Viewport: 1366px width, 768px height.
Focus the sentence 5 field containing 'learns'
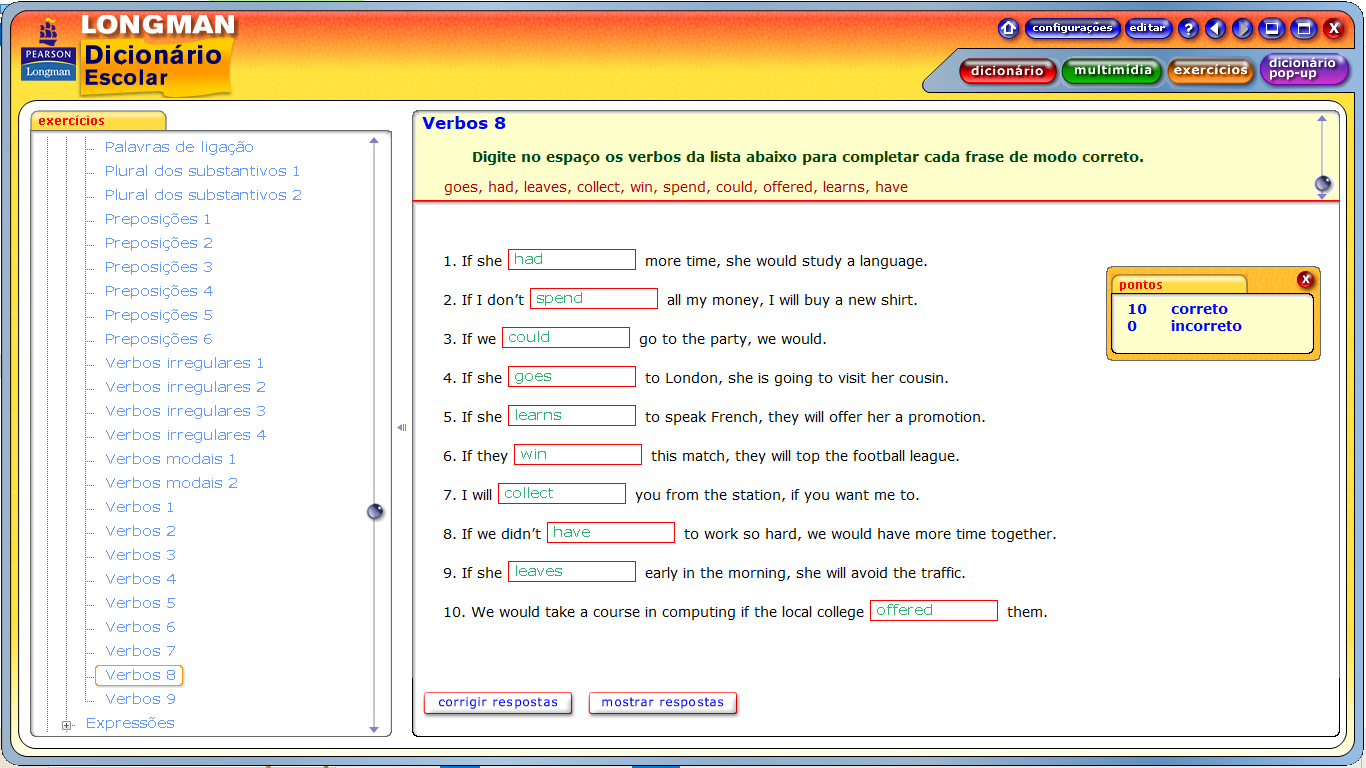point(572,416)
